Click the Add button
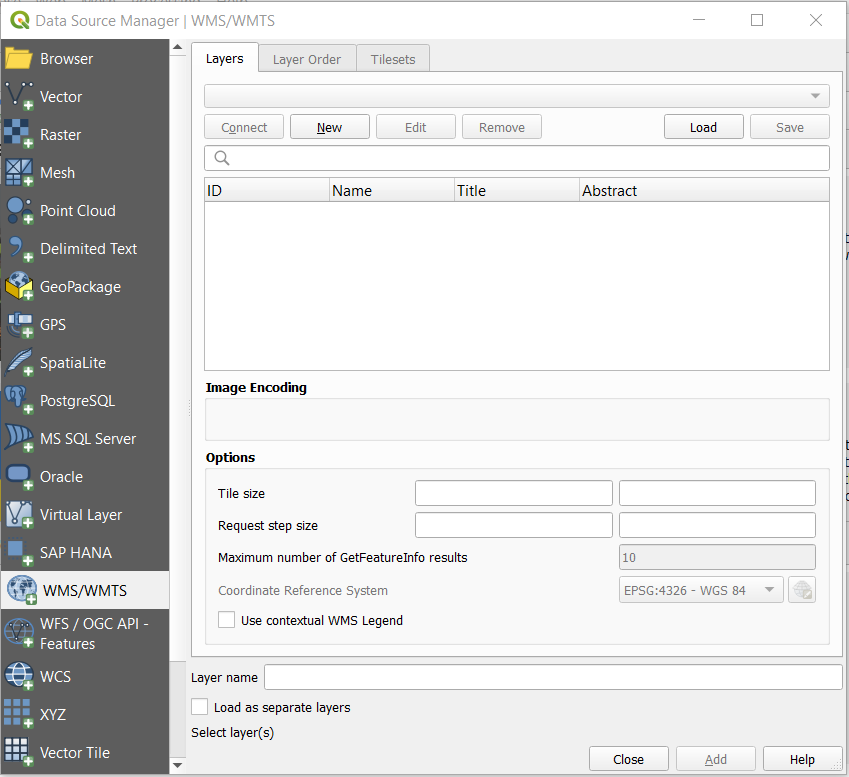The width and height of the screenshot is (849, 777). 716,759
